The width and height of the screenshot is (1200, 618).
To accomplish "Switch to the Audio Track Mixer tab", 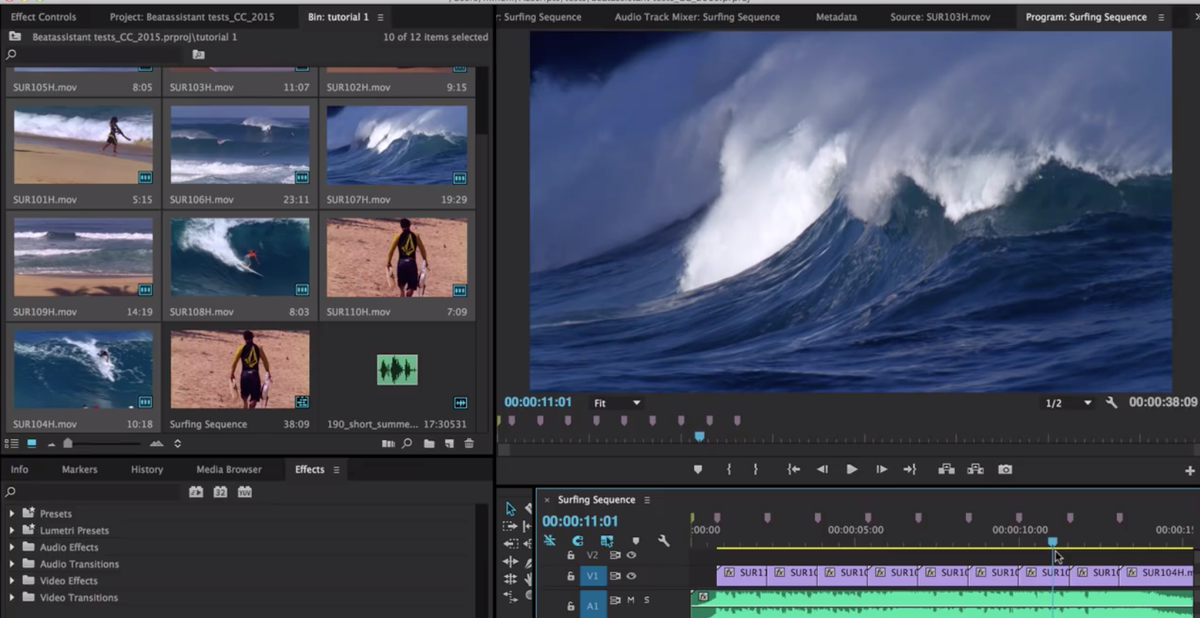I will click(697, 17).
